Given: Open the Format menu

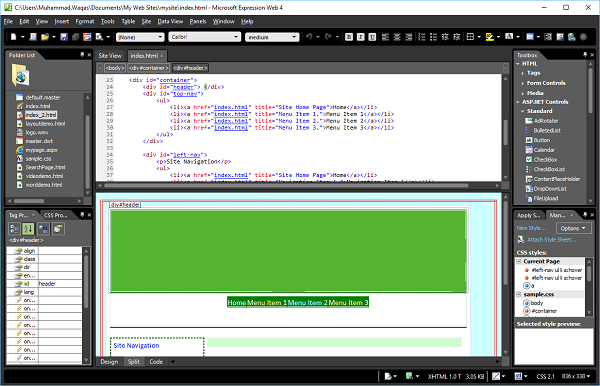Looking at the screenshot, I should coord(85,21).
